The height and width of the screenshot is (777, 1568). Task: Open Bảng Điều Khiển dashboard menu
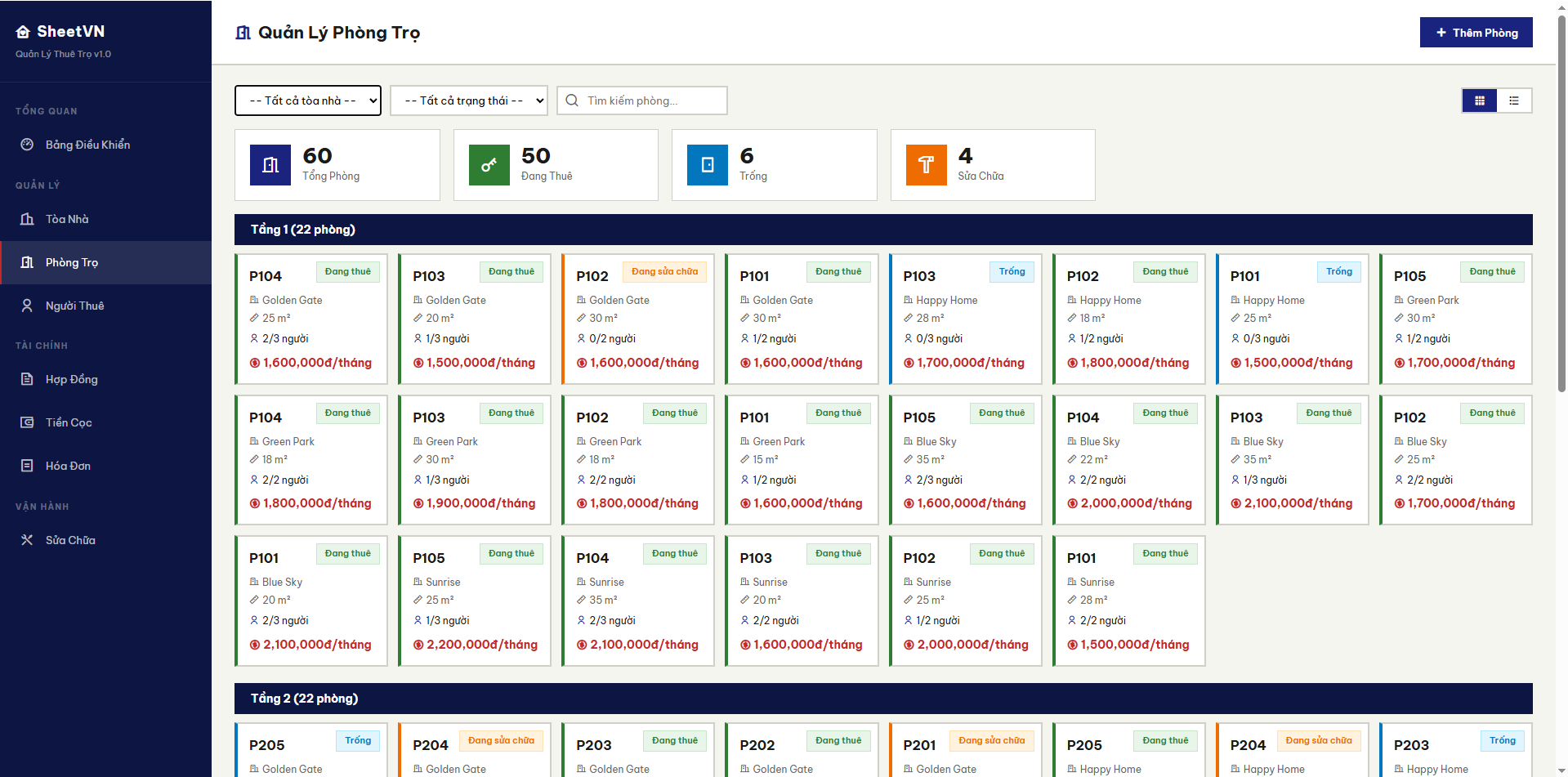[x=87, y=145]
